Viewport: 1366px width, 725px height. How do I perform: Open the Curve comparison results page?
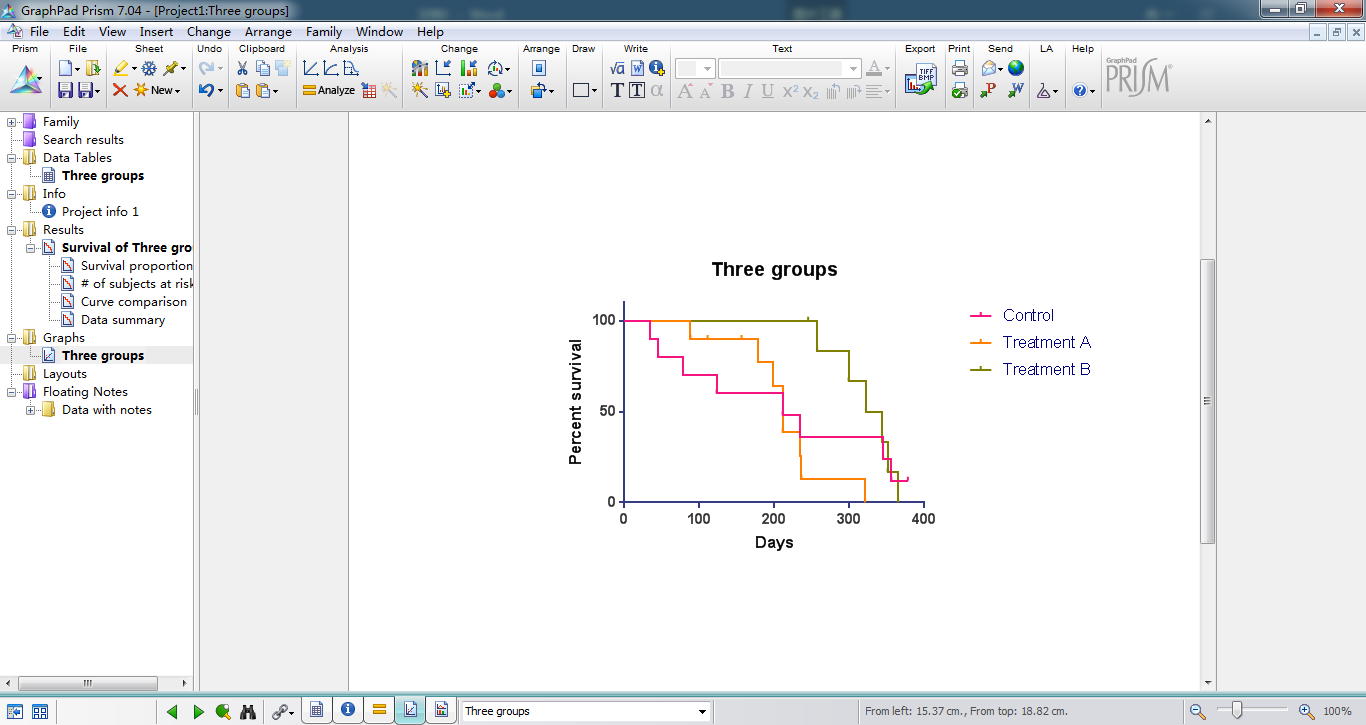[x=134, y=302]
